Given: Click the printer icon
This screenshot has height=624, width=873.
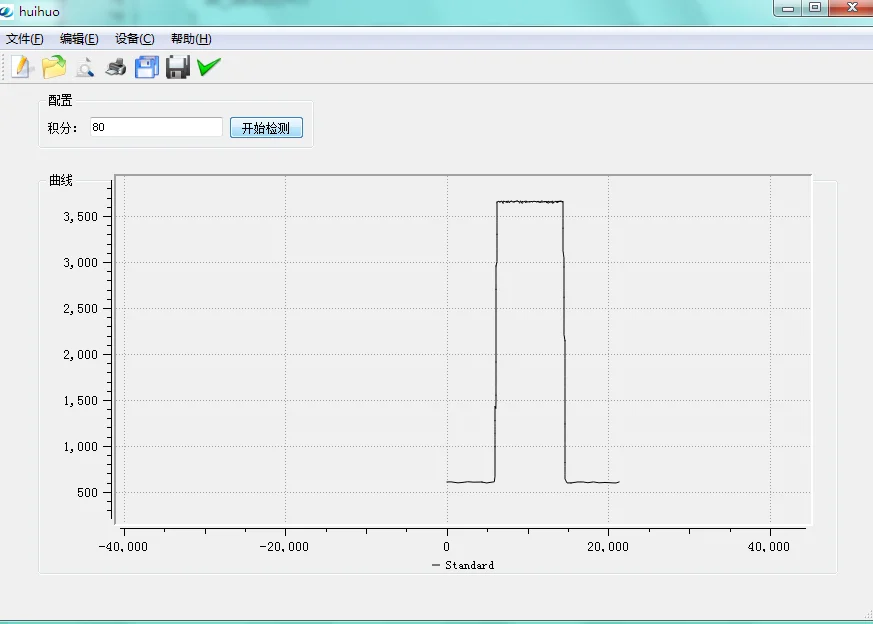Looking at the screenshot, I should (x=116, y=67).
